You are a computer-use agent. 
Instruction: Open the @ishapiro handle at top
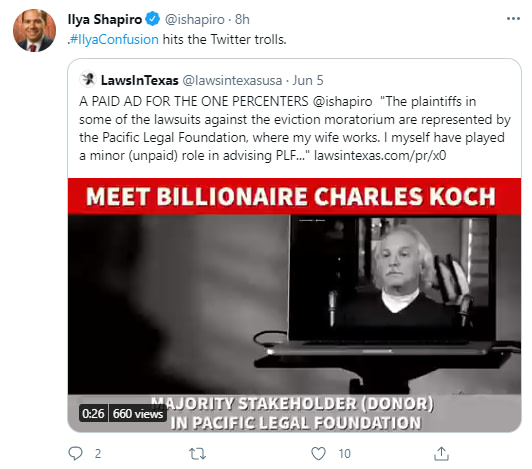(194, 19)
